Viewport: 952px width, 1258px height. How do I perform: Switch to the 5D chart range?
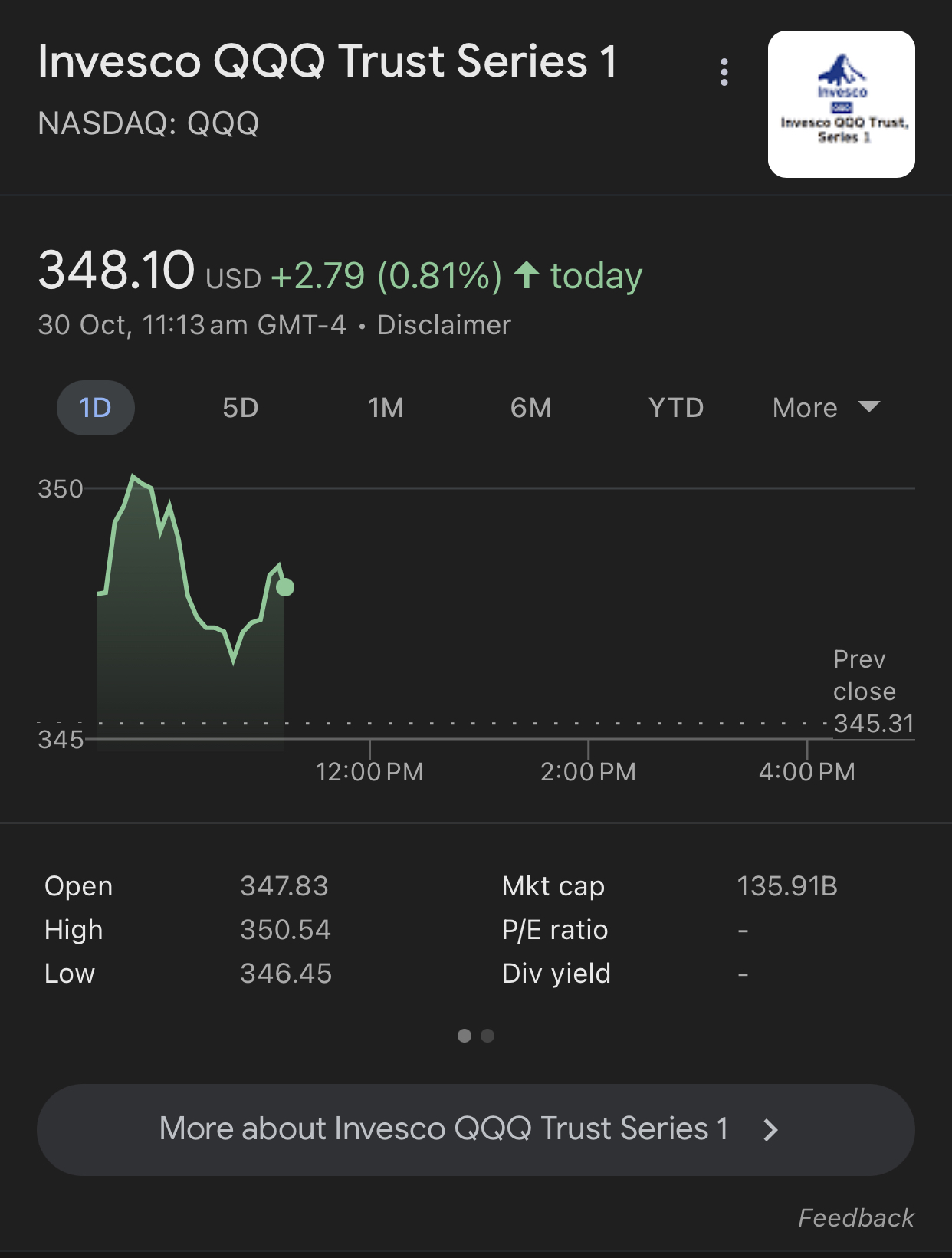[241, 408]
